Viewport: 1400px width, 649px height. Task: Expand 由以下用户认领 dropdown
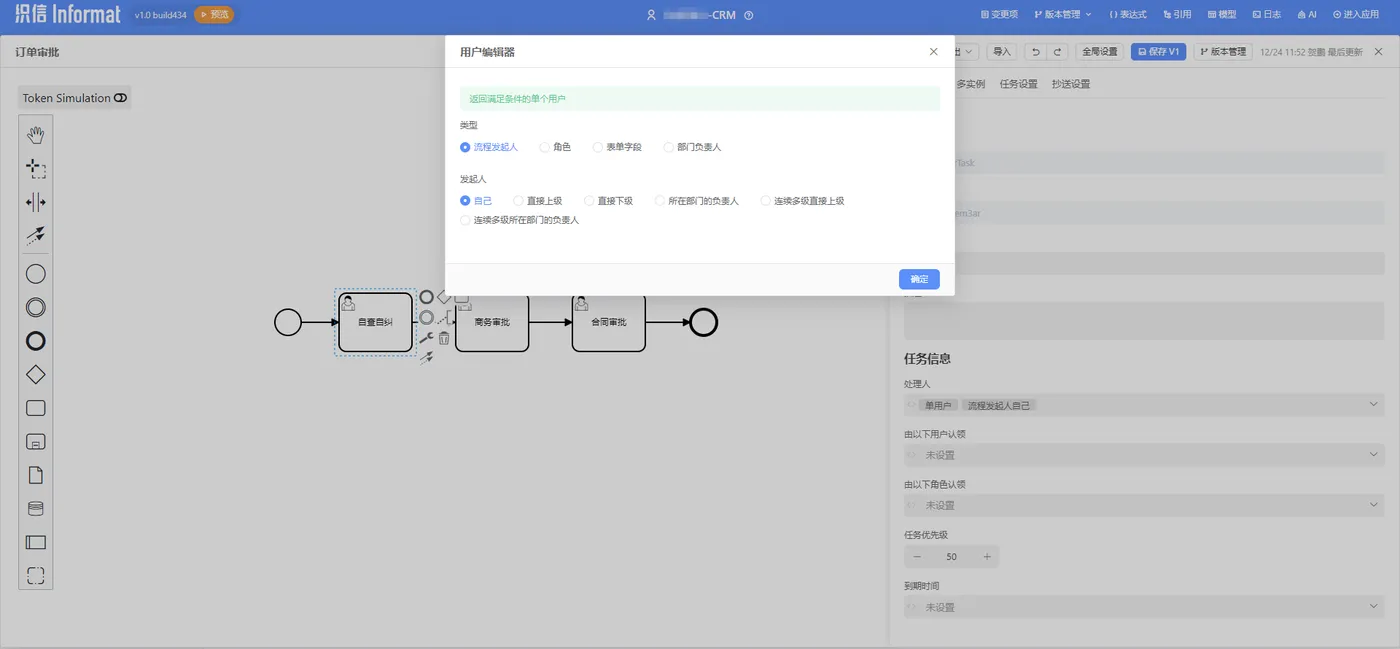coord(1143,455)
